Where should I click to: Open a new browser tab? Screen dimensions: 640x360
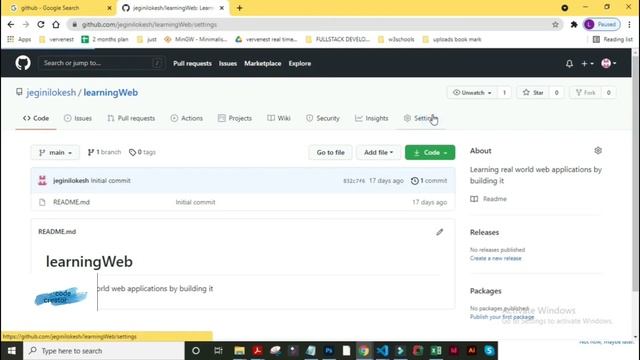pyautogui.click(x=239, y=8)
